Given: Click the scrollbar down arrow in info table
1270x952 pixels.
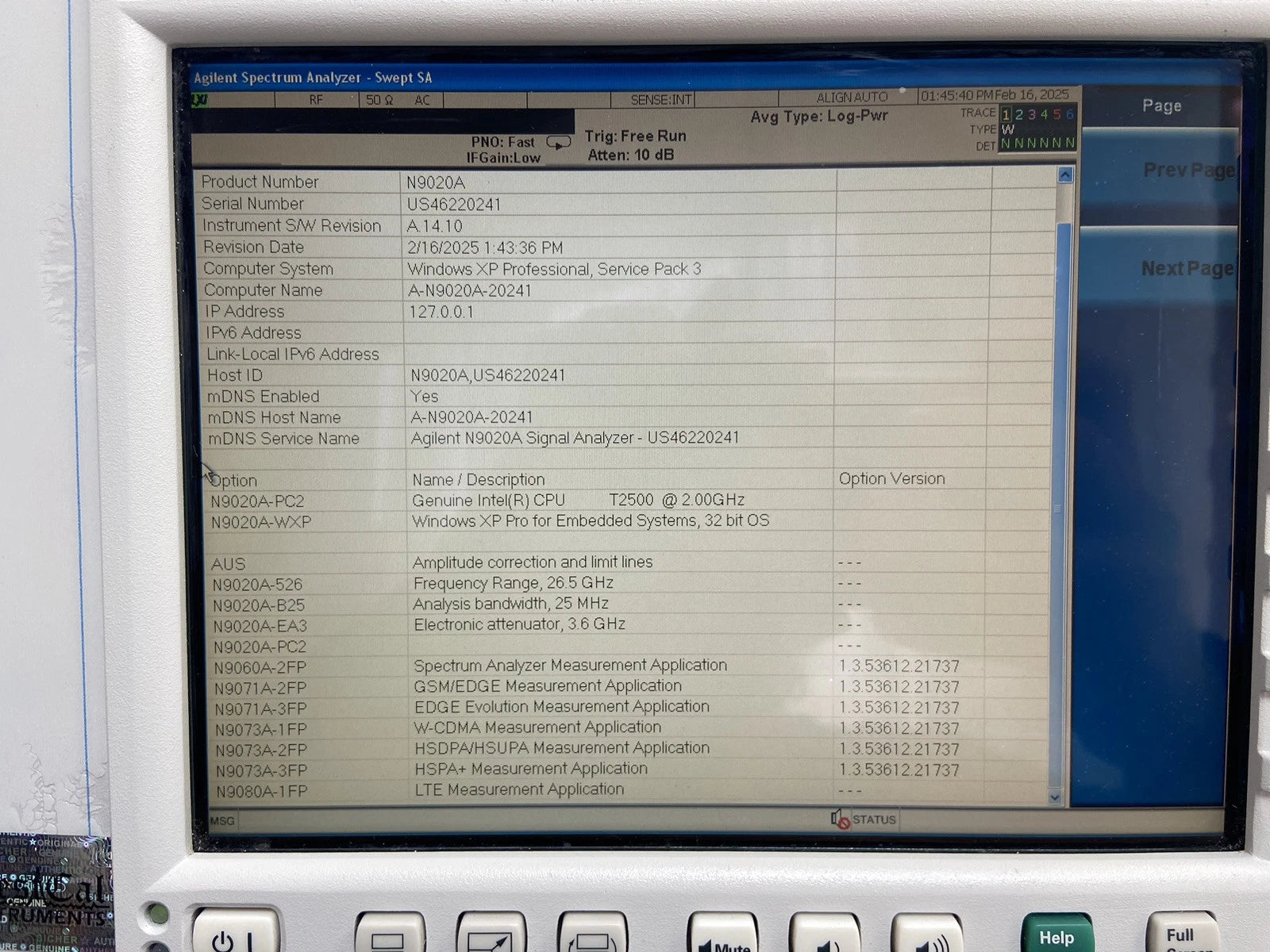Looking at the screenshot, I should tap(1055, 797).
